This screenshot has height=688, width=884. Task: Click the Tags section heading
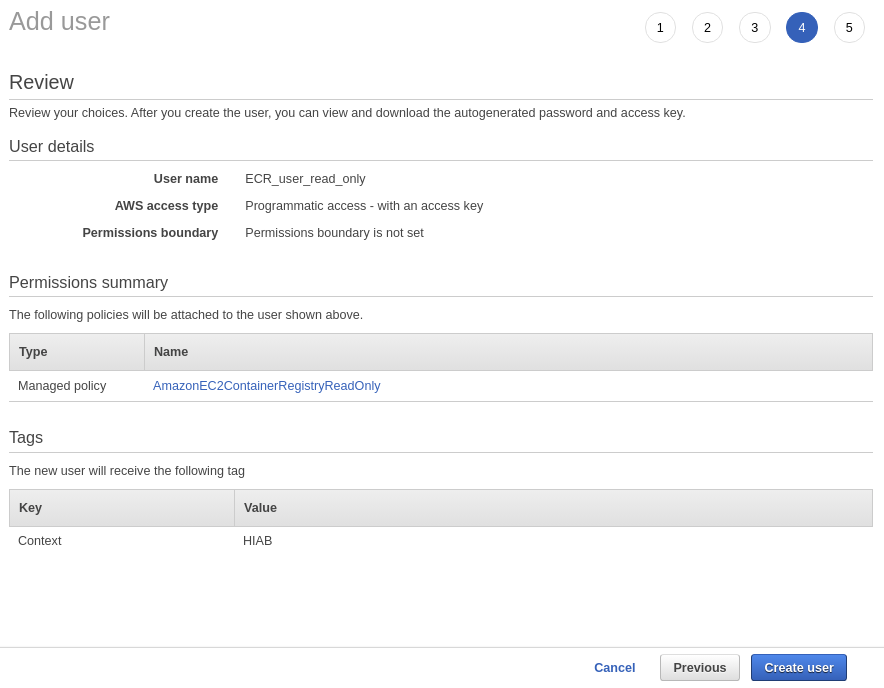25,437
